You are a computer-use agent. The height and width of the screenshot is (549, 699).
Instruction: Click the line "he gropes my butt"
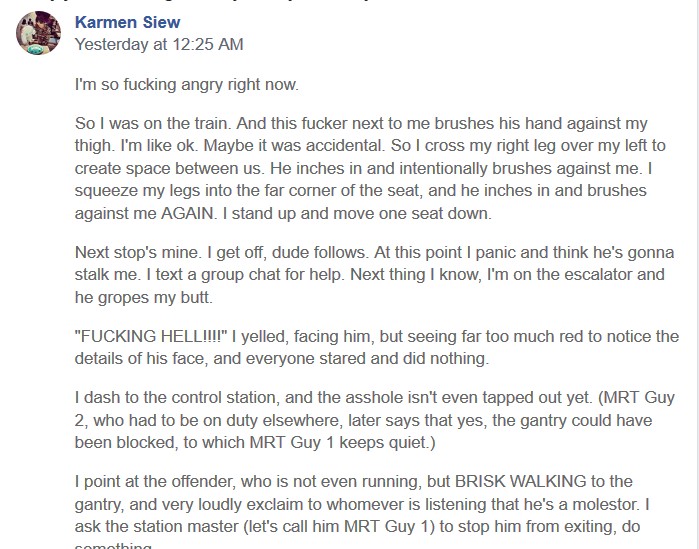tap(143, 297)
